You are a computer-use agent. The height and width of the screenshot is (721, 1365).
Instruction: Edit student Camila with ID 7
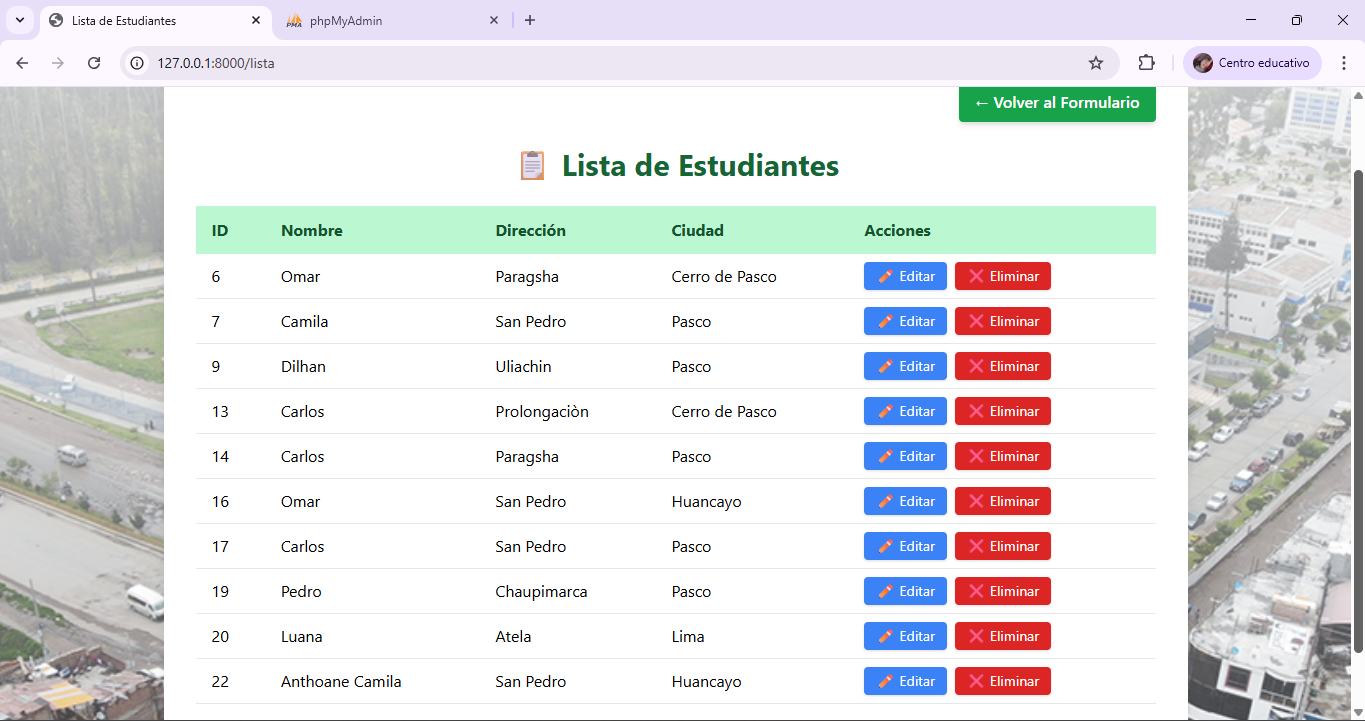point(905,321)
